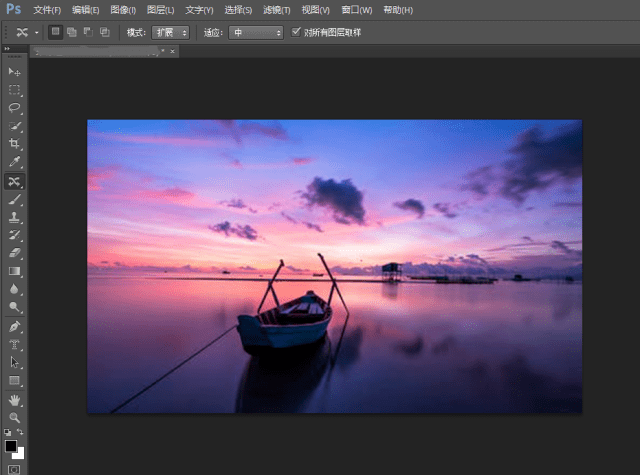Select the Pen tool

(x=14, y=327)
